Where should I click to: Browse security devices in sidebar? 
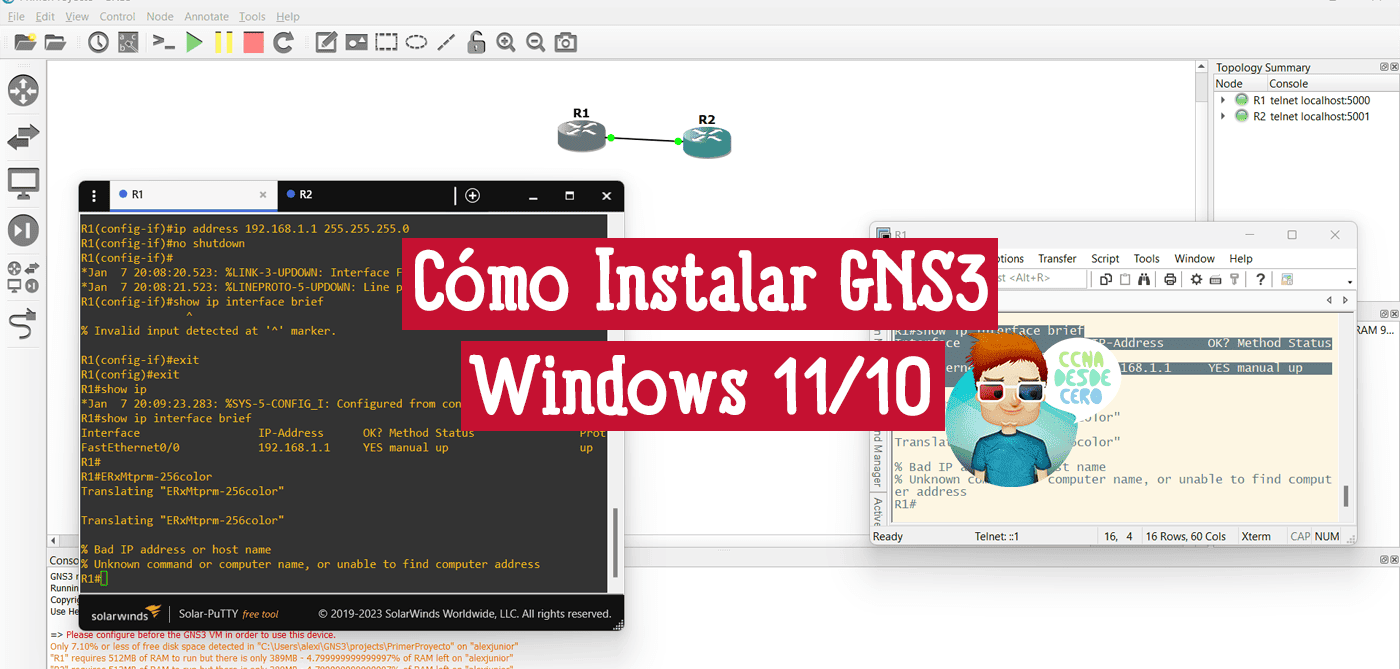pos(23,230)
